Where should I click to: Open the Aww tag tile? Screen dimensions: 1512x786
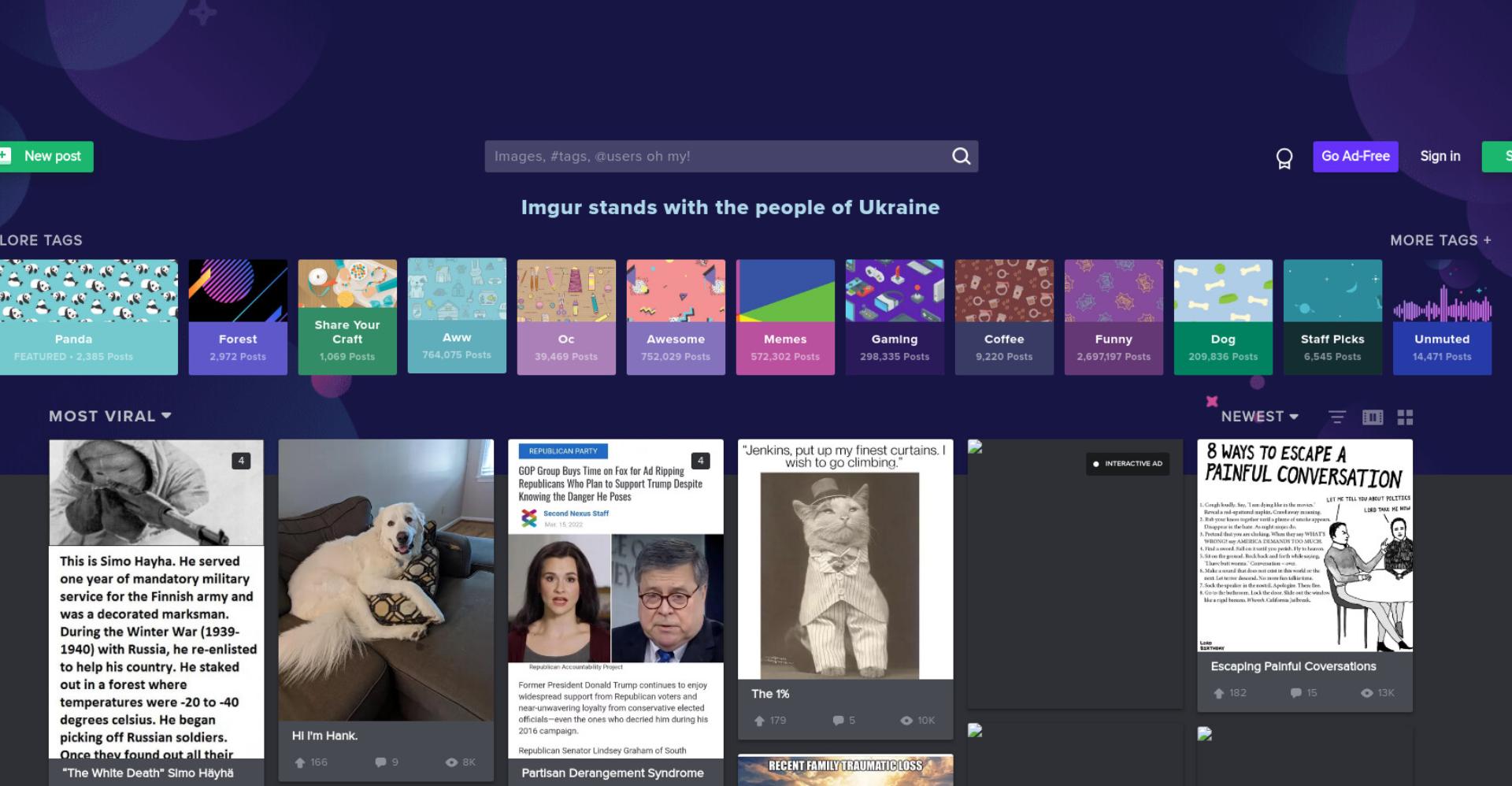pyautogui.click(x=457, y=315)
